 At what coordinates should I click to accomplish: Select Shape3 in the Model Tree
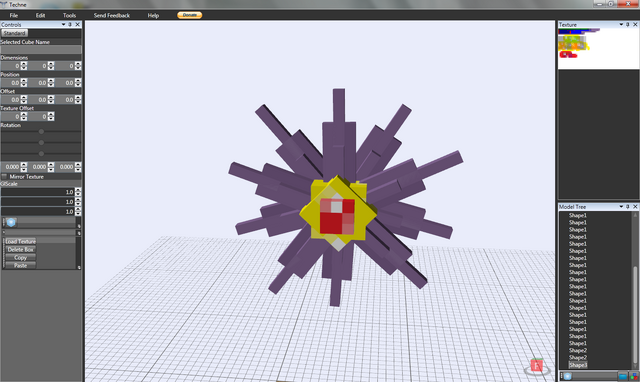(x=578, y=365)
